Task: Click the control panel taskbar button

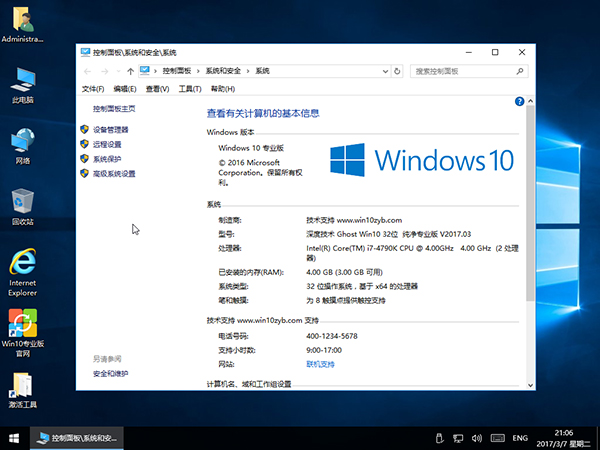Action: (x=77, y=438)
